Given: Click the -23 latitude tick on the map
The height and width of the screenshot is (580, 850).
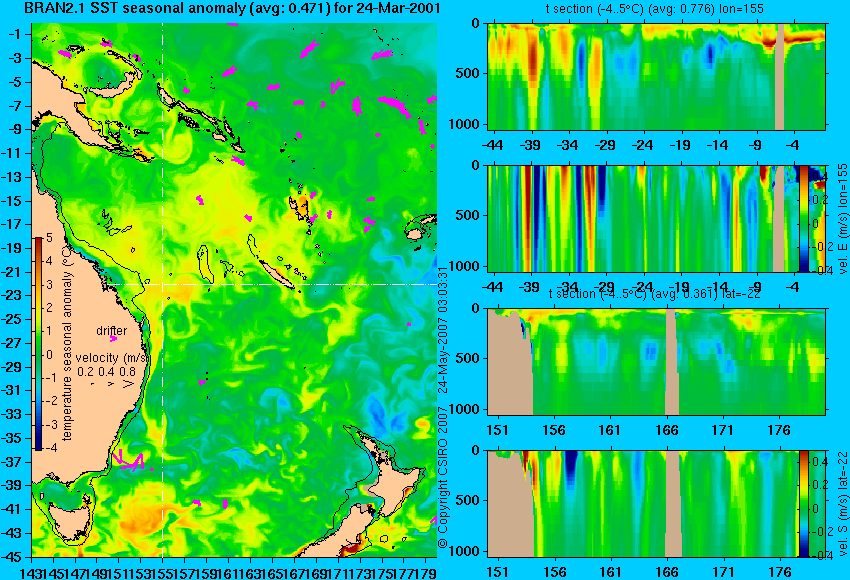Looking at the screenshot, I should pos(13,295).
